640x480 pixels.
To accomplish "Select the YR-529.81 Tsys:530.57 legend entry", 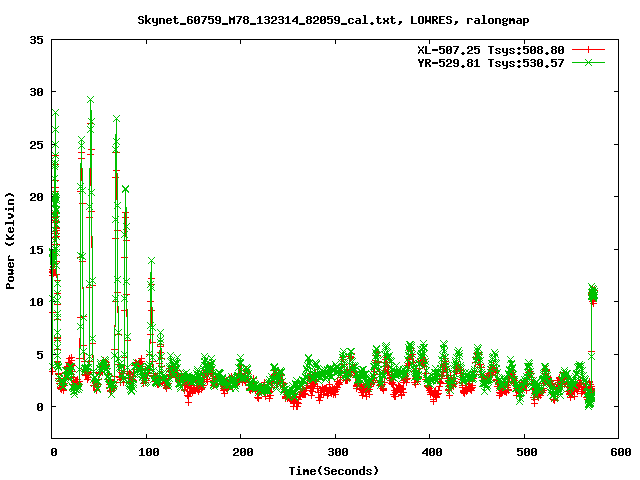I will point(491,63).
